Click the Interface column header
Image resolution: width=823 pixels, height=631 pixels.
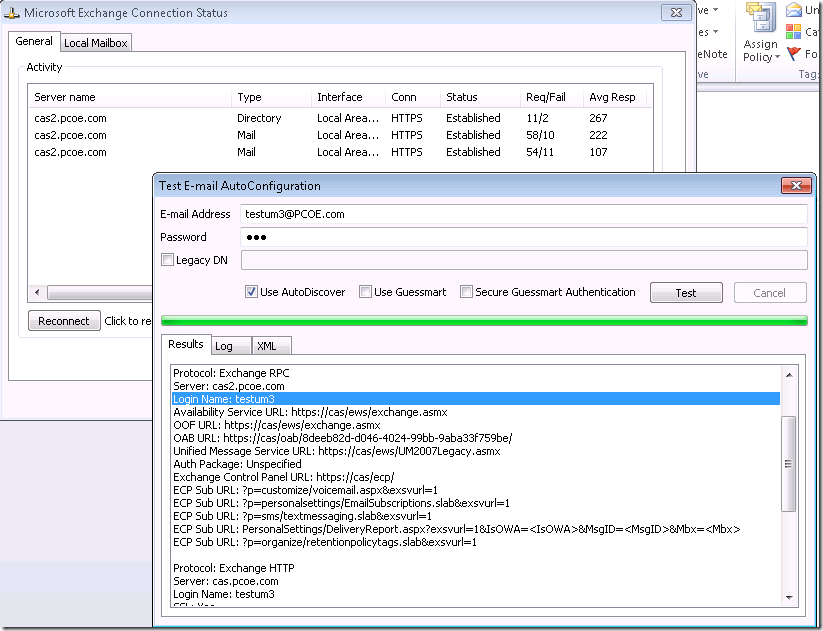(x=349, y=97)
